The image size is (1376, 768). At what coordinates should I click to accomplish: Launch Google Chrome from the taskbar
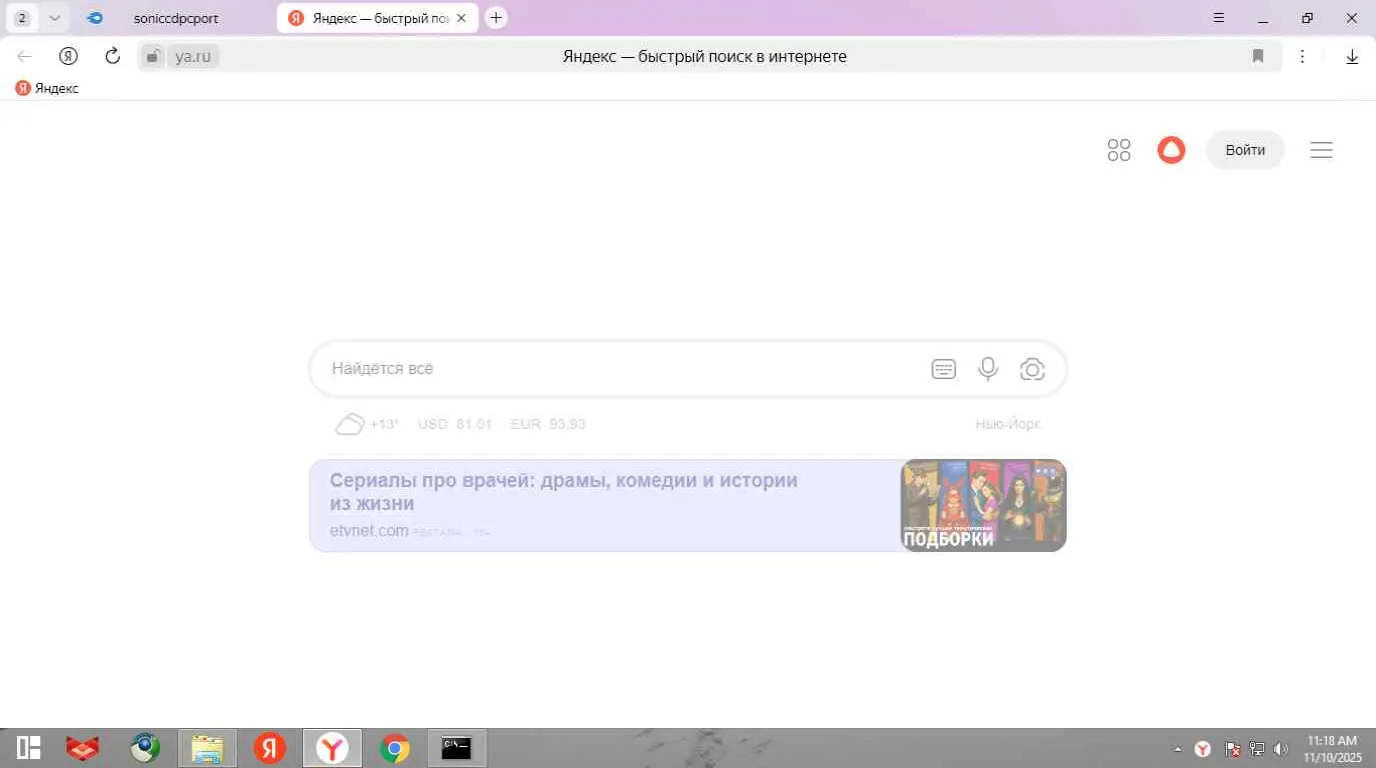pos(395,748)
